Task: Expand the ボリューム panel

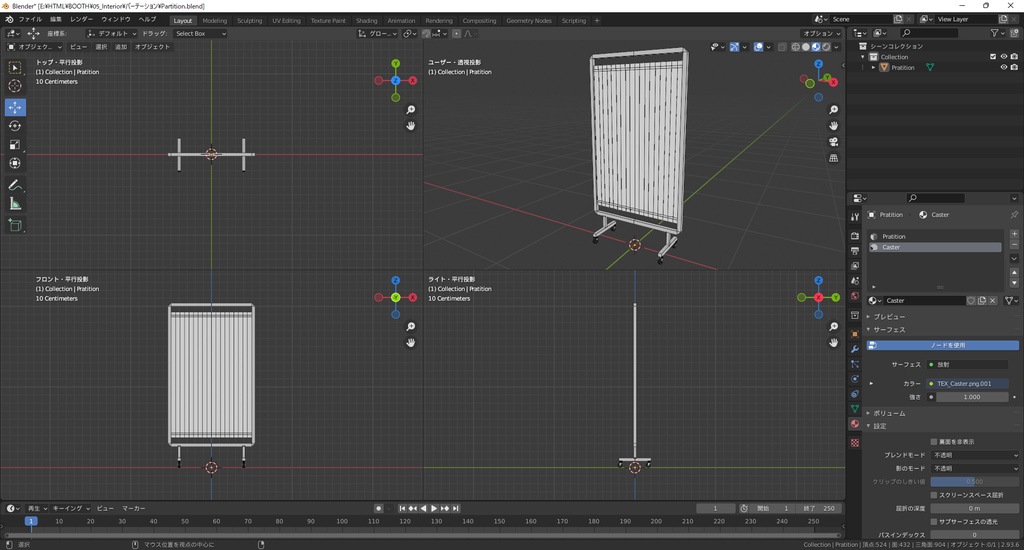Action: tap(890, 413)
